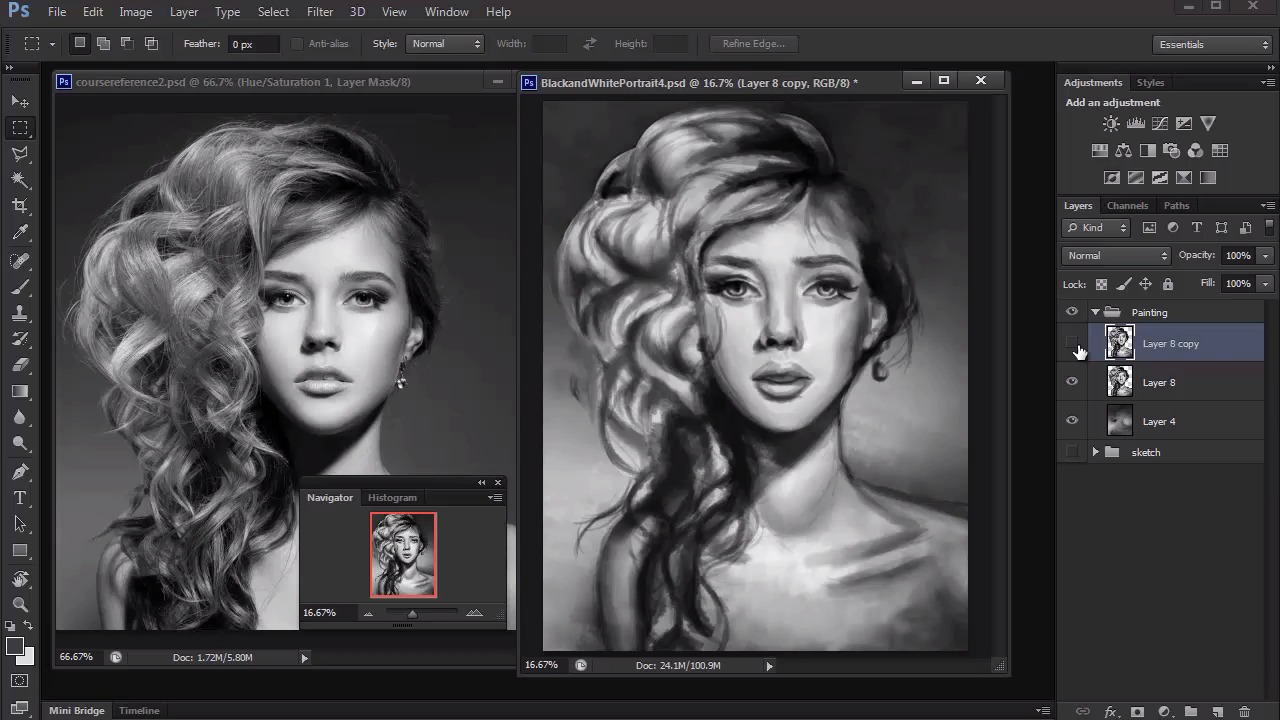Open the Histogram panel tab
1280x720 pixels.
[392, 497]
